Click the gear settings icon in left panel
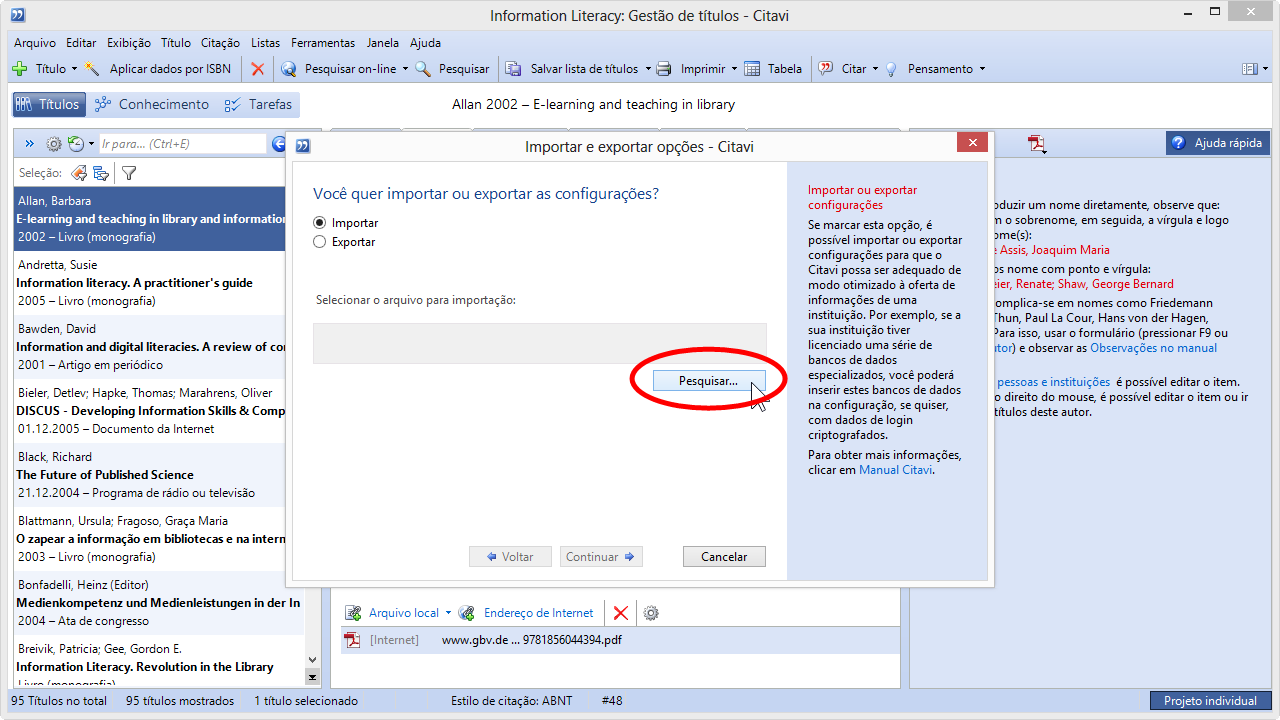This screenshot has height=720, width=1280. (x=54, y=144)
